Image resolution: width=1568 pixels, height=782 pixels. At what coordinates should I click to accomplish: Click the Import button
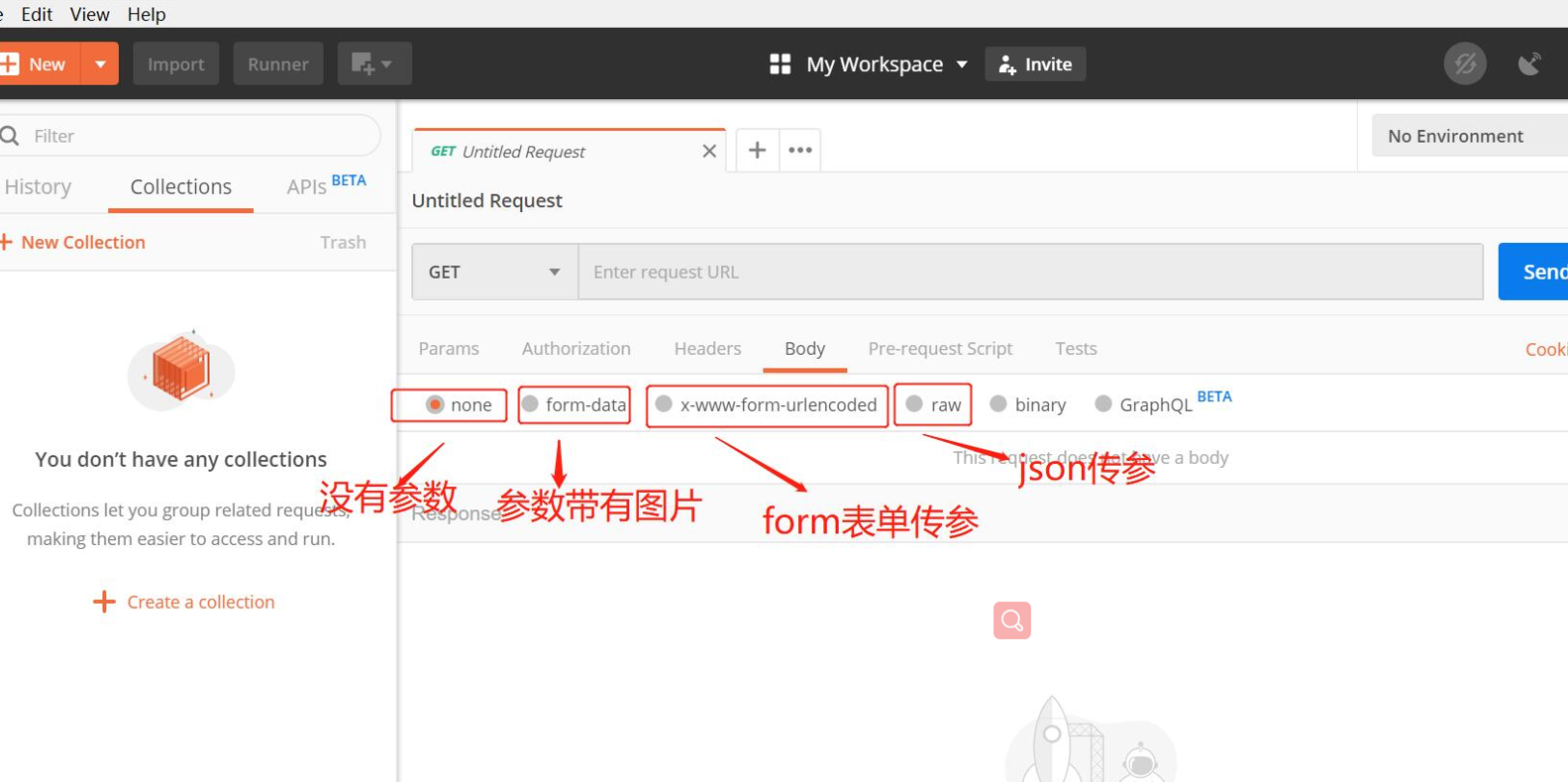click(175, 64)
